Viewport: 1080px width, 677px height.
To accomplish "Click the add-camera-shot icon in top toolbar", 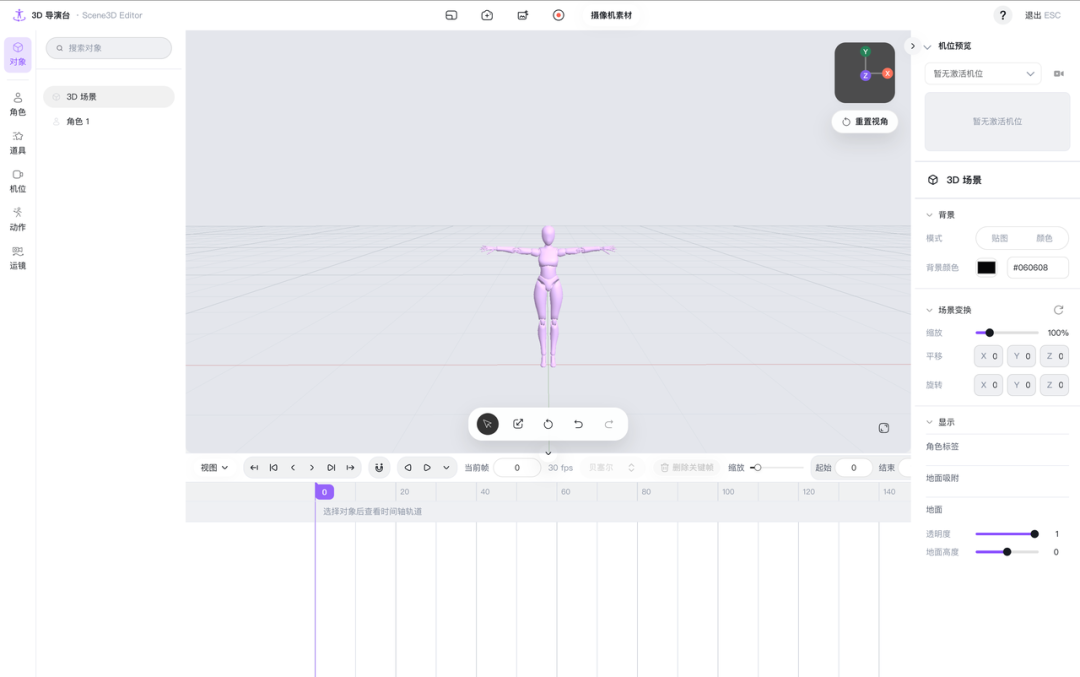I will coord(487,15).
